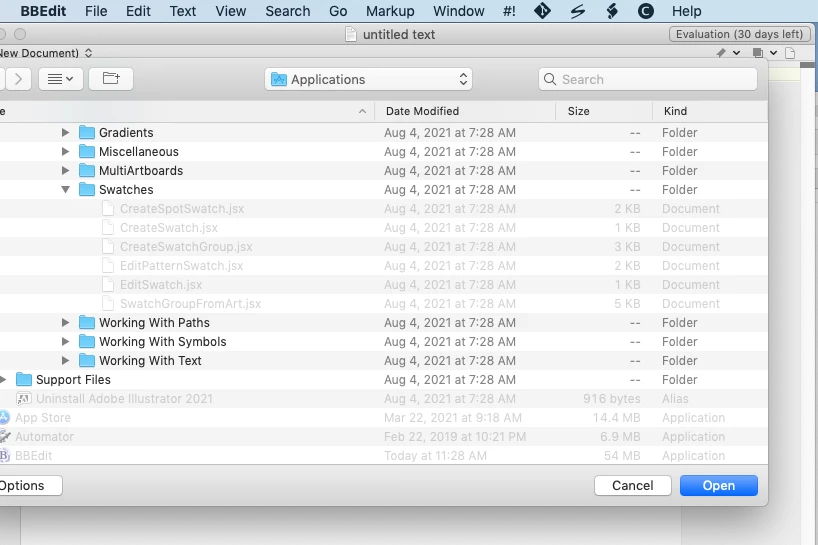Click the Cancel button
This screenshot has height=545, width=818.
632,486
